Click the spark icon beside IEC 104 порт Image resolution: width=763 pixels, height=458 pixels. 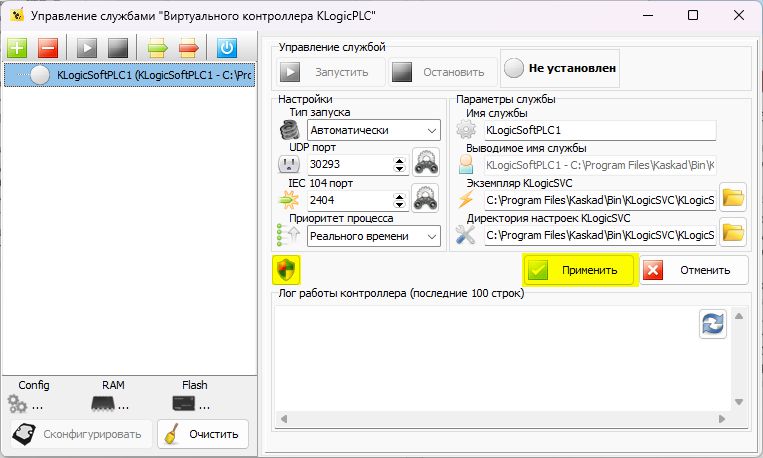289,200
